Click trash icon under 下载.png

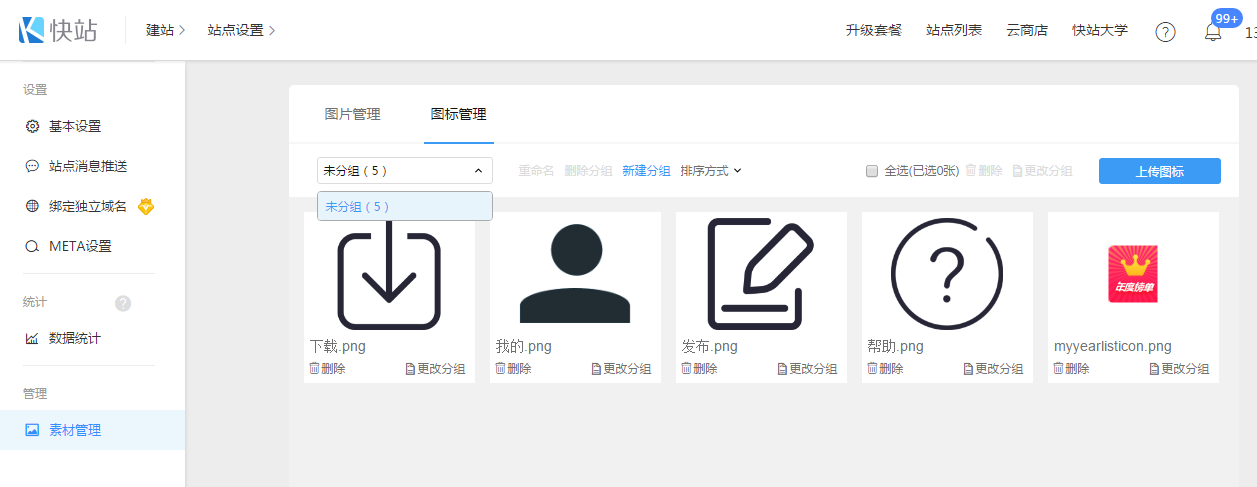[x=315, y=368]
